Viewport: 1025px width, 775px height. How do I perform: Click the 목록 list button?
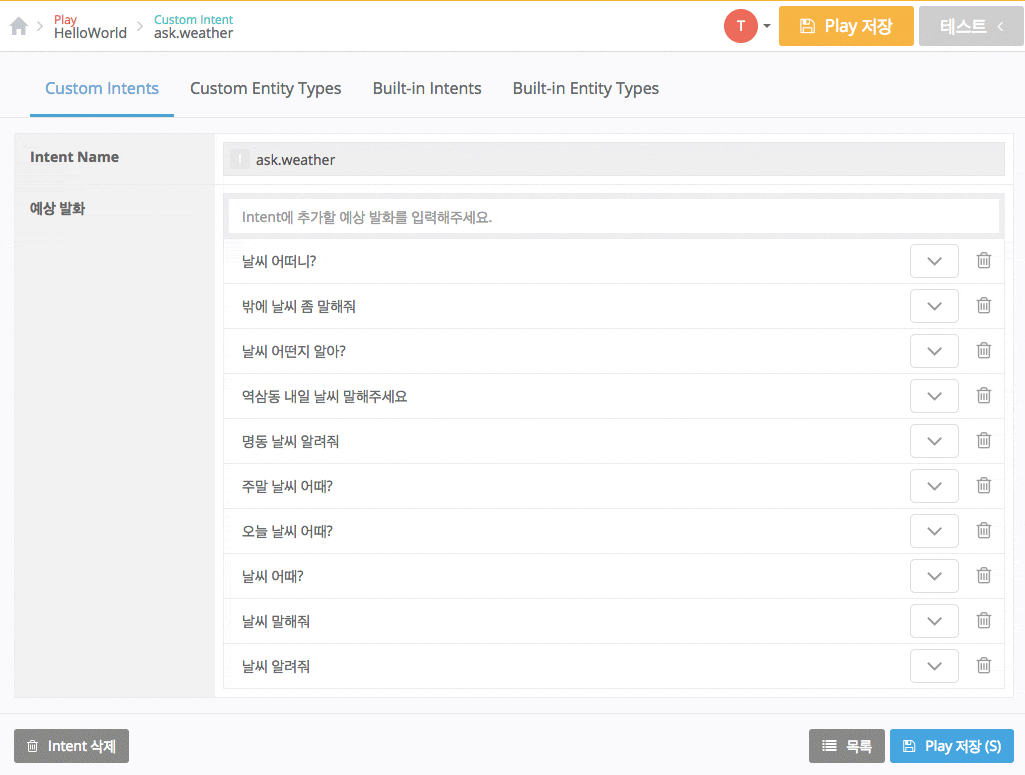846,746
